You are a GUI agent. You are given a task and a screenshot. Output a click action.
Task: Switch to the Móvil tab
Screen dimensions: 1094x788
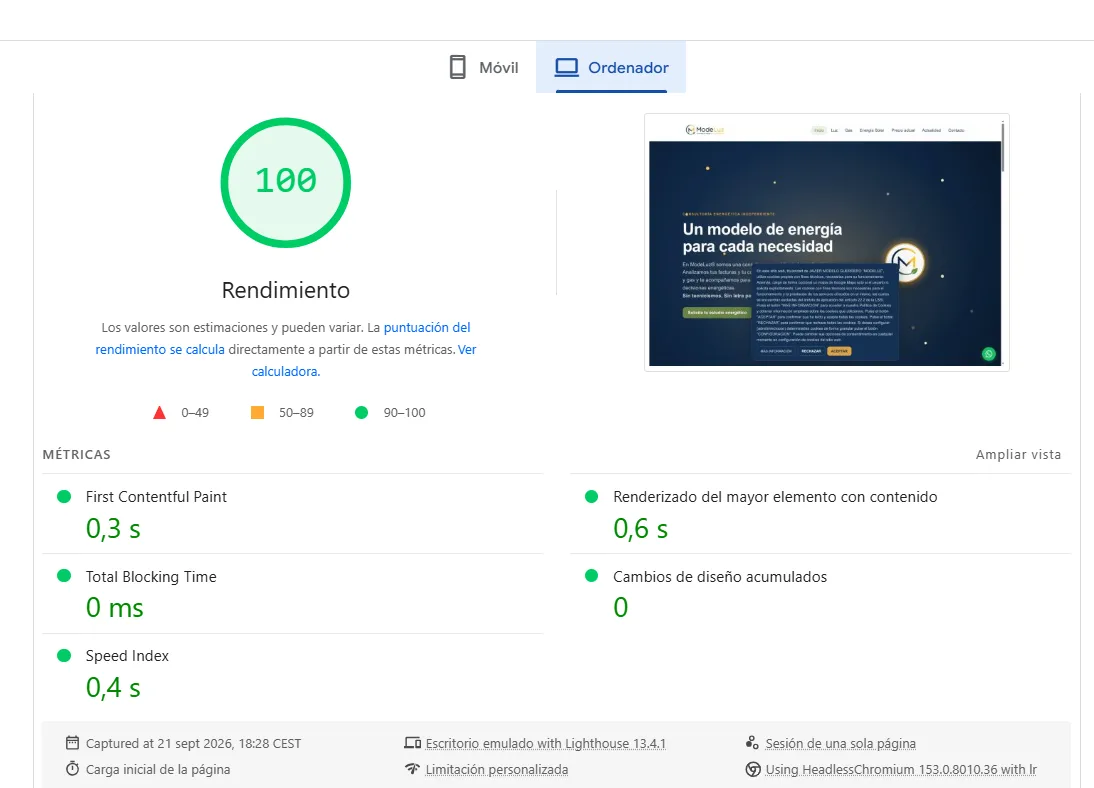(x=484, y=67)
